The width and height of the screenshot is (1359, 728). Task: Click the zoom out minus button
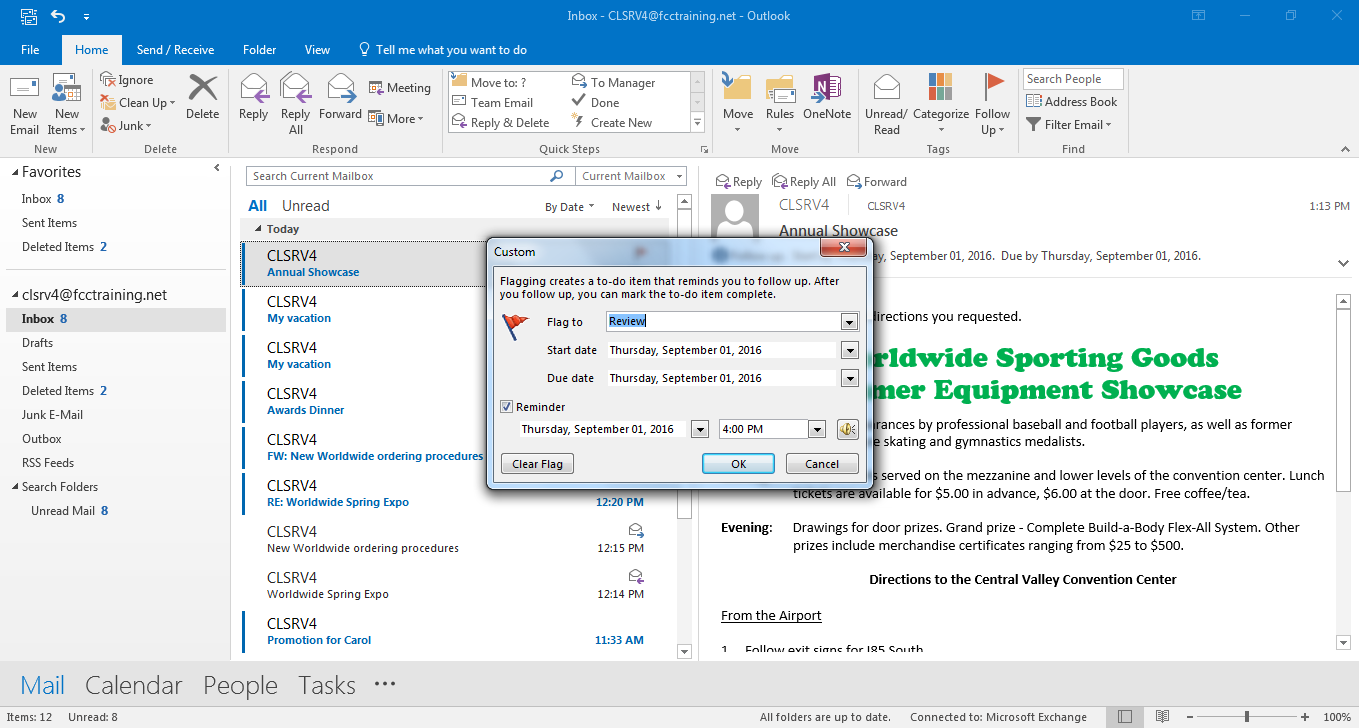[1188, 717]
